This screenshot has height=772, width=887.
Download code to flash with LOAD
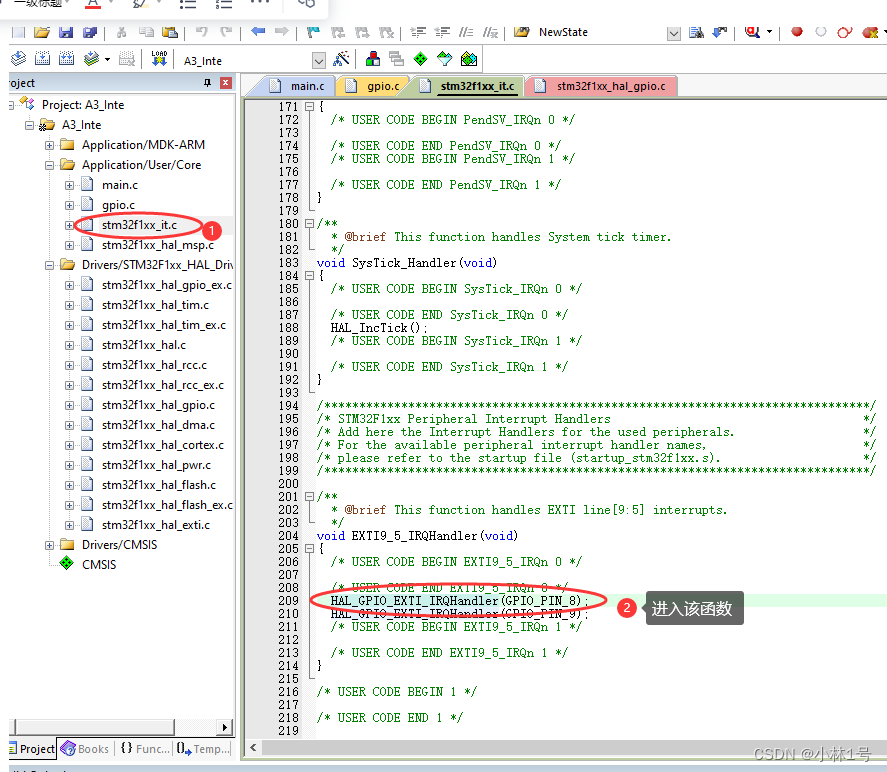pos(159,58)
